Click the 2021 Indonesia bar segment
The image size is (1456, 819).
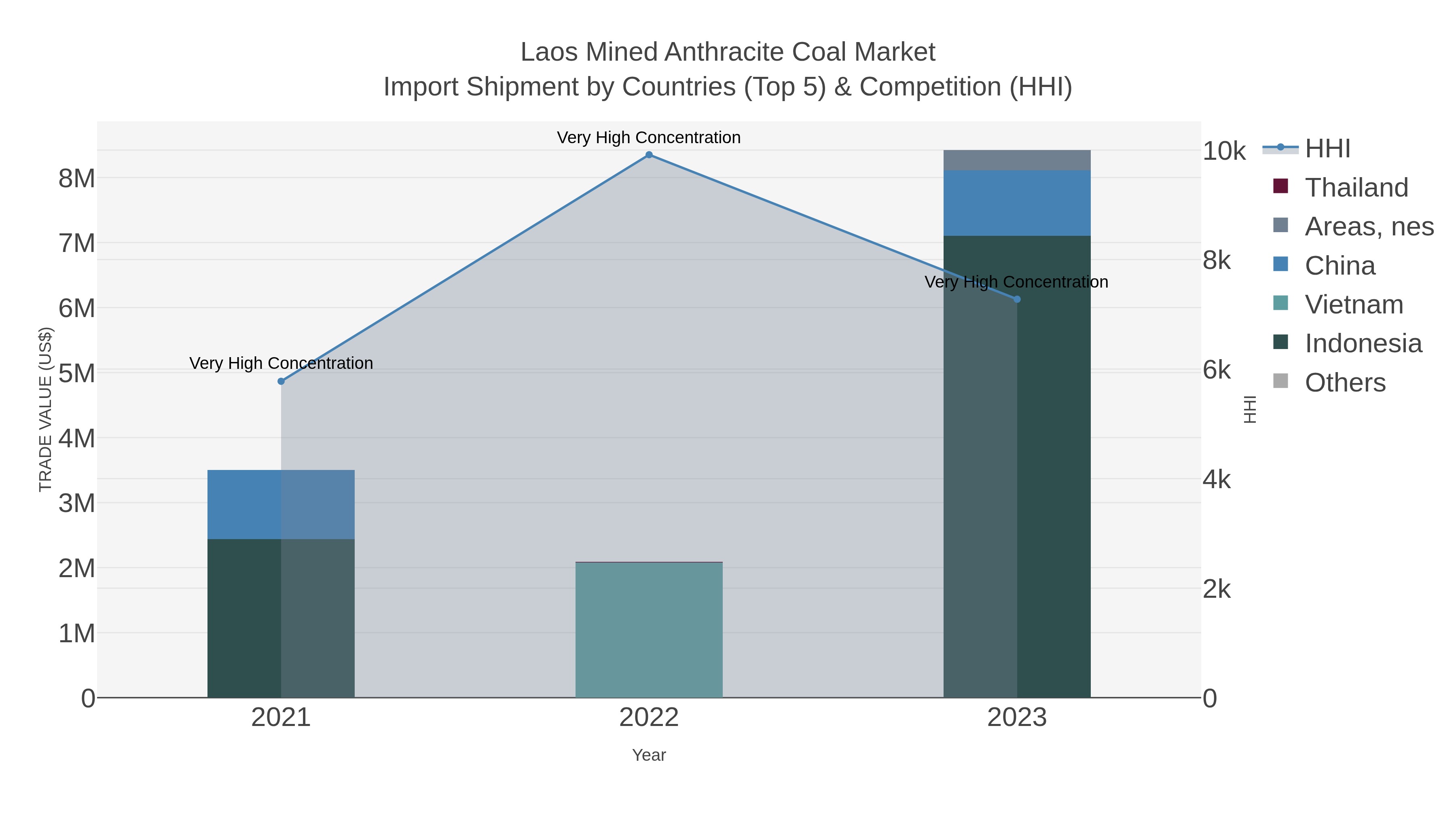(x=281, y=618)
